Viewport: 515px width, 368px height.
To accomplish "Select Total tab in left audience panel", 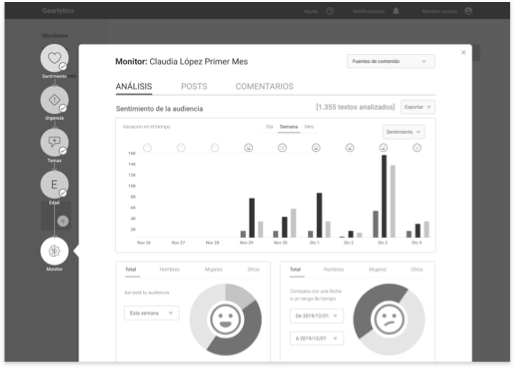I will point(131,269).
